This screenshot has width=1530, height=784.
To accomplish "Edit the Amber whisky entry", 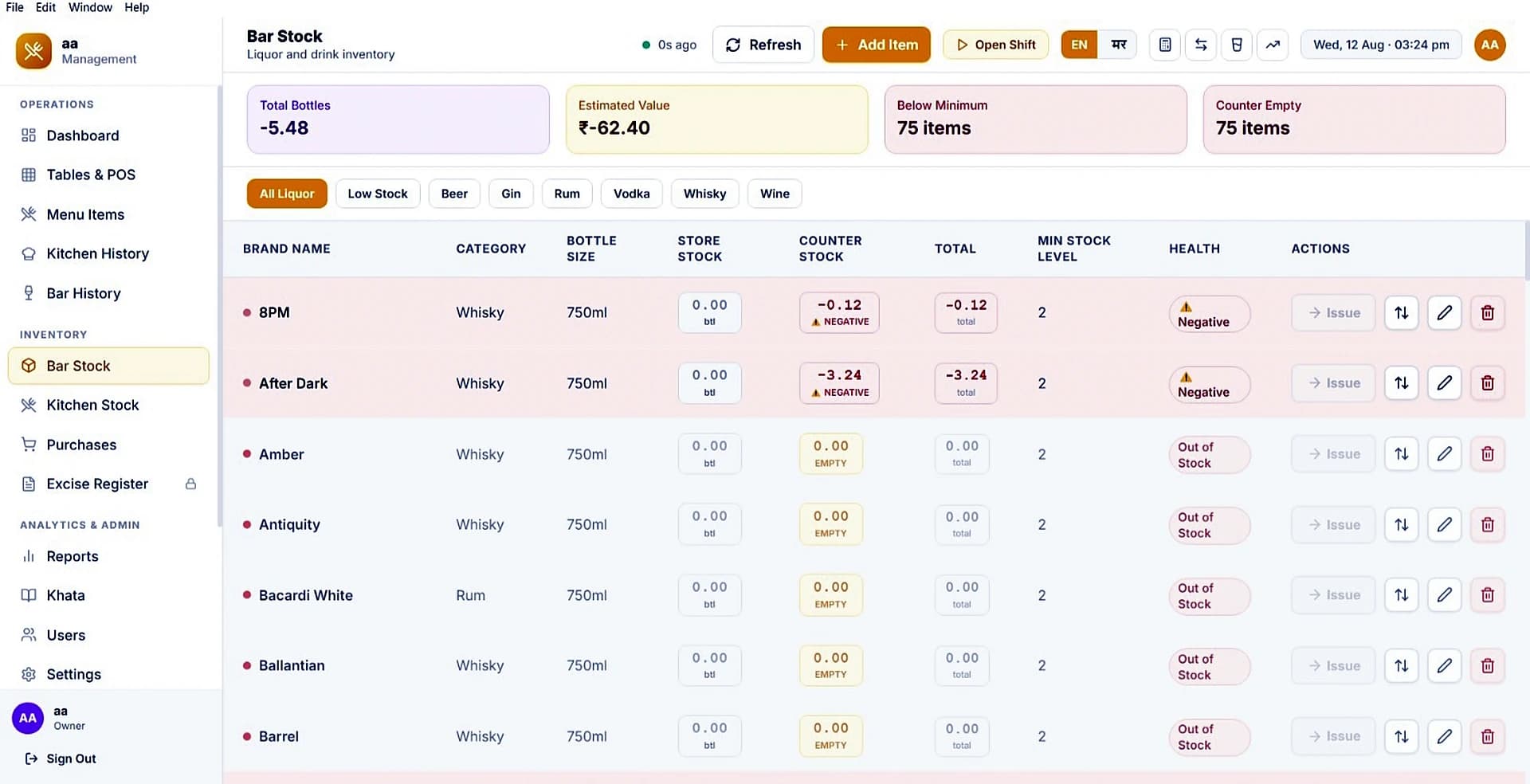I will [1445, 454].
